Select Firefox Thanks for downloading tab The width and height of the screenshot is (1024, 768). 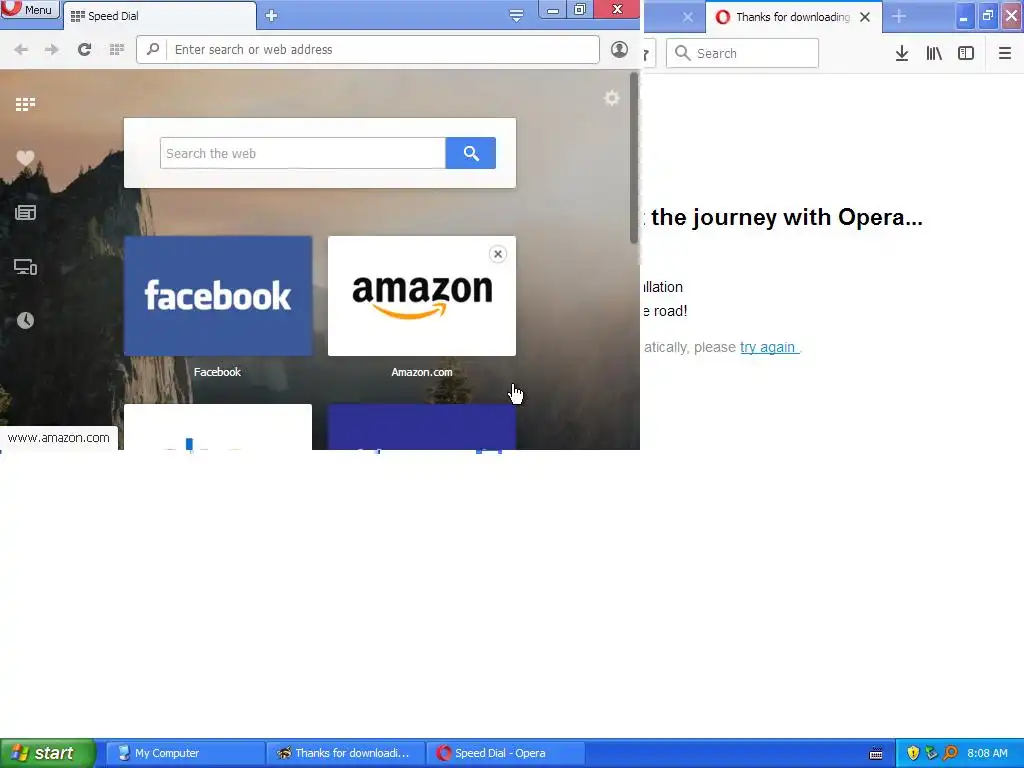click(793, 17)
